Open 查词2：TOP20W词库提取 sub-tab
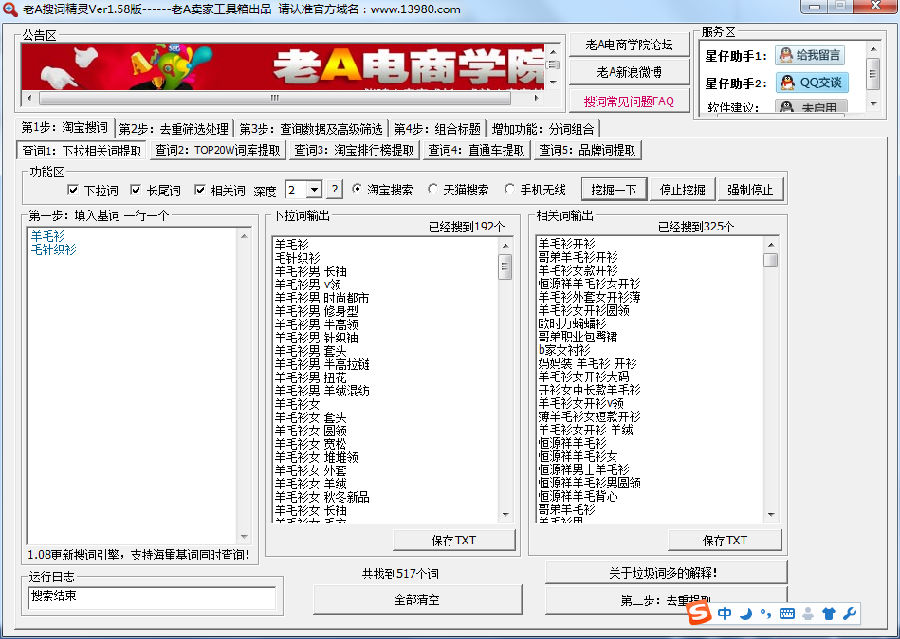This screenshot has height=639, width=900. (x=218, y=150)
